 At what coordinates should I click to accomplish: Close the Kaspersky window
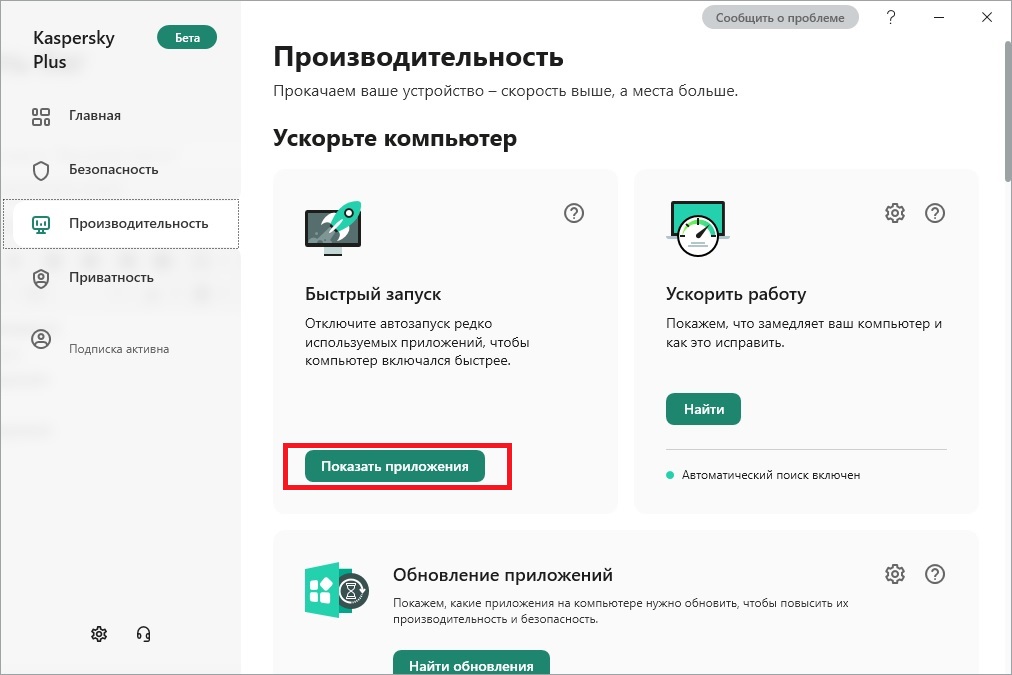coord(987,17)
